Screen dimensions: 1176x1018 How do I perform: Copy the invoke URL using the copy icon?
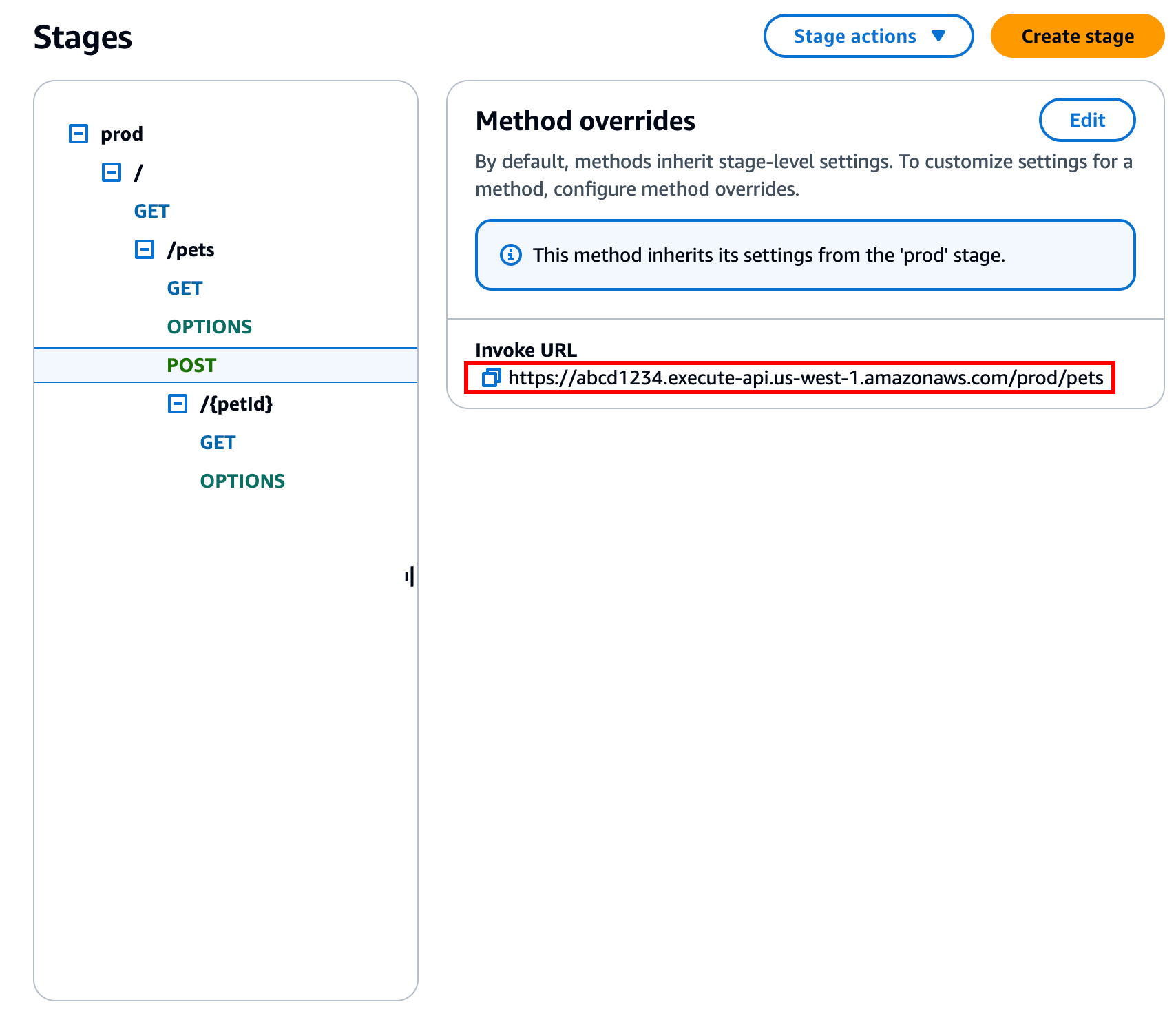pos(491,378)
